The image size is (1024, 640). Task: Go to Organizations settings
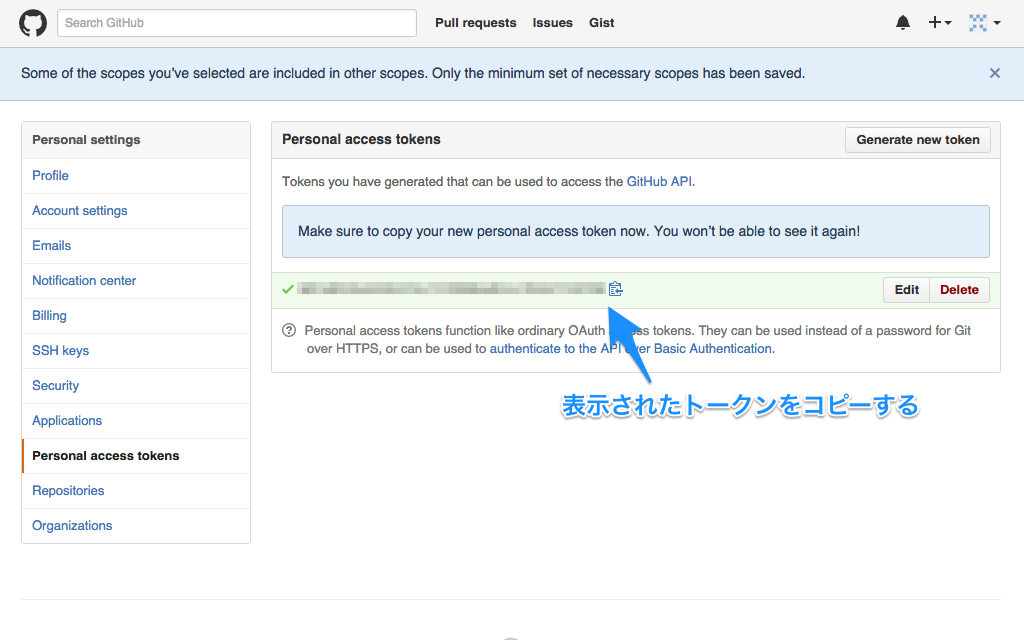click(72, 526)
